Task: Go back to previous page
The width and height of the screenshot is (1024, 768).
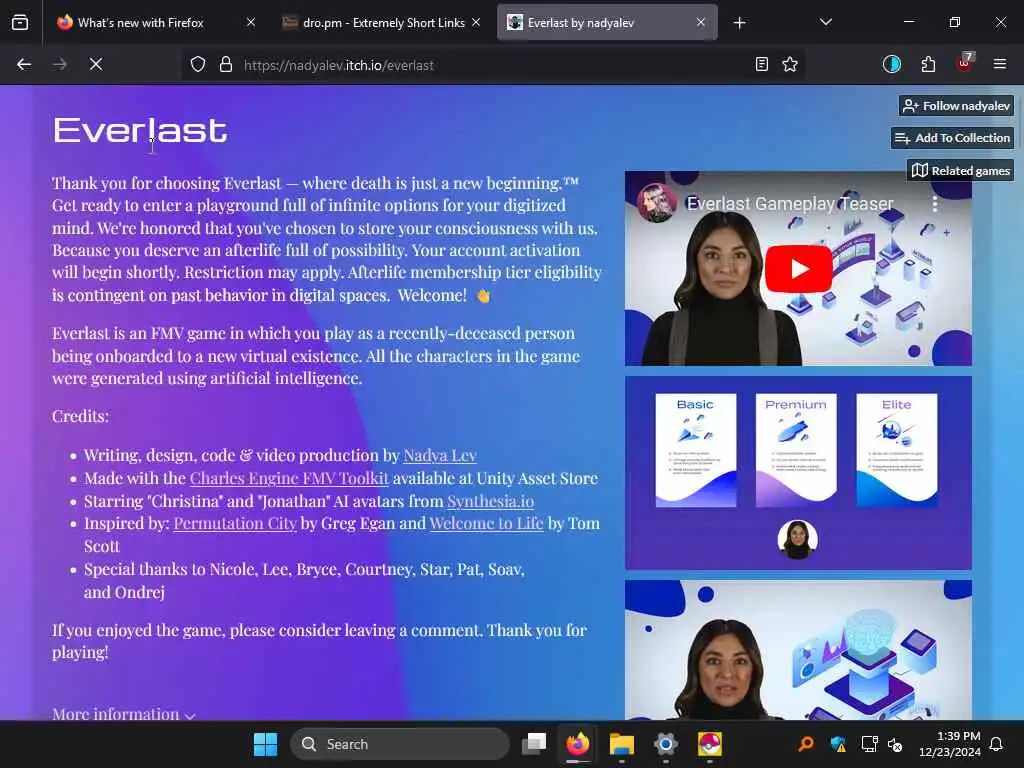Action: click(x=24, y=65)
